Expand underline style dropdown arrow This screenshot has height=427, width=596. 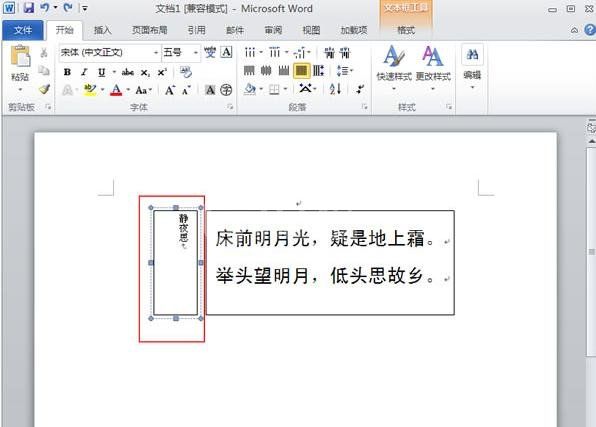click(114, 71)
